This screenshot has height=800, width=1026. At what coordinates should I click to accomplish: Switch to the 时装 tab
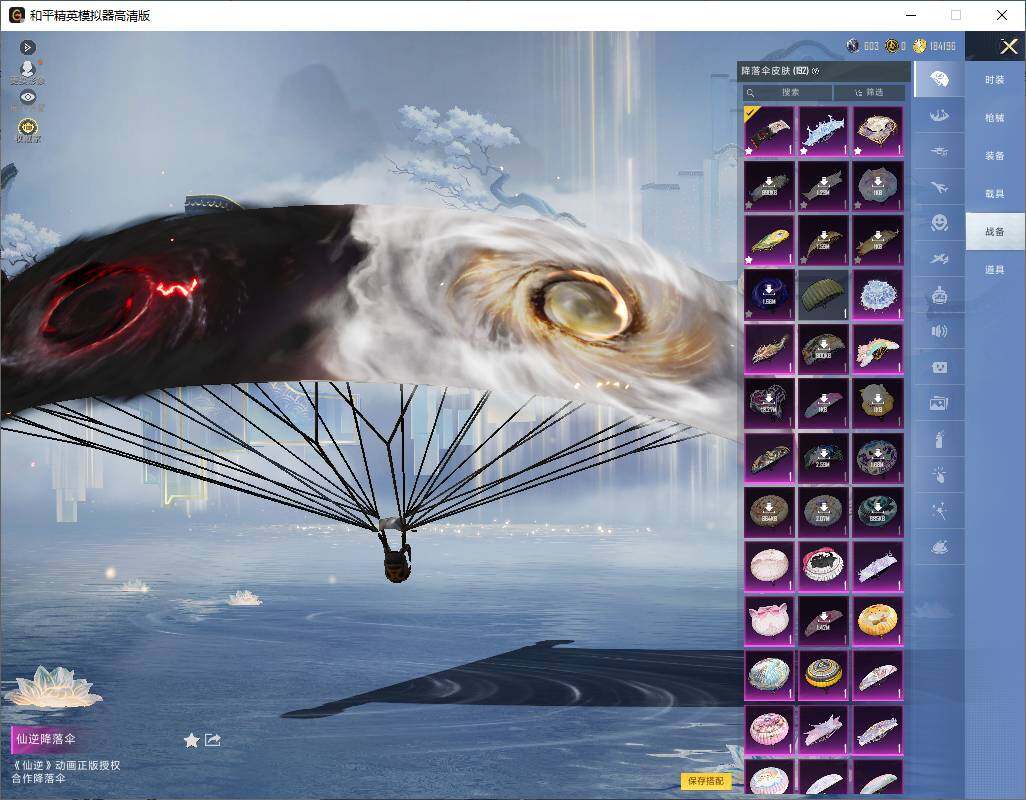[x=995, y=80]
